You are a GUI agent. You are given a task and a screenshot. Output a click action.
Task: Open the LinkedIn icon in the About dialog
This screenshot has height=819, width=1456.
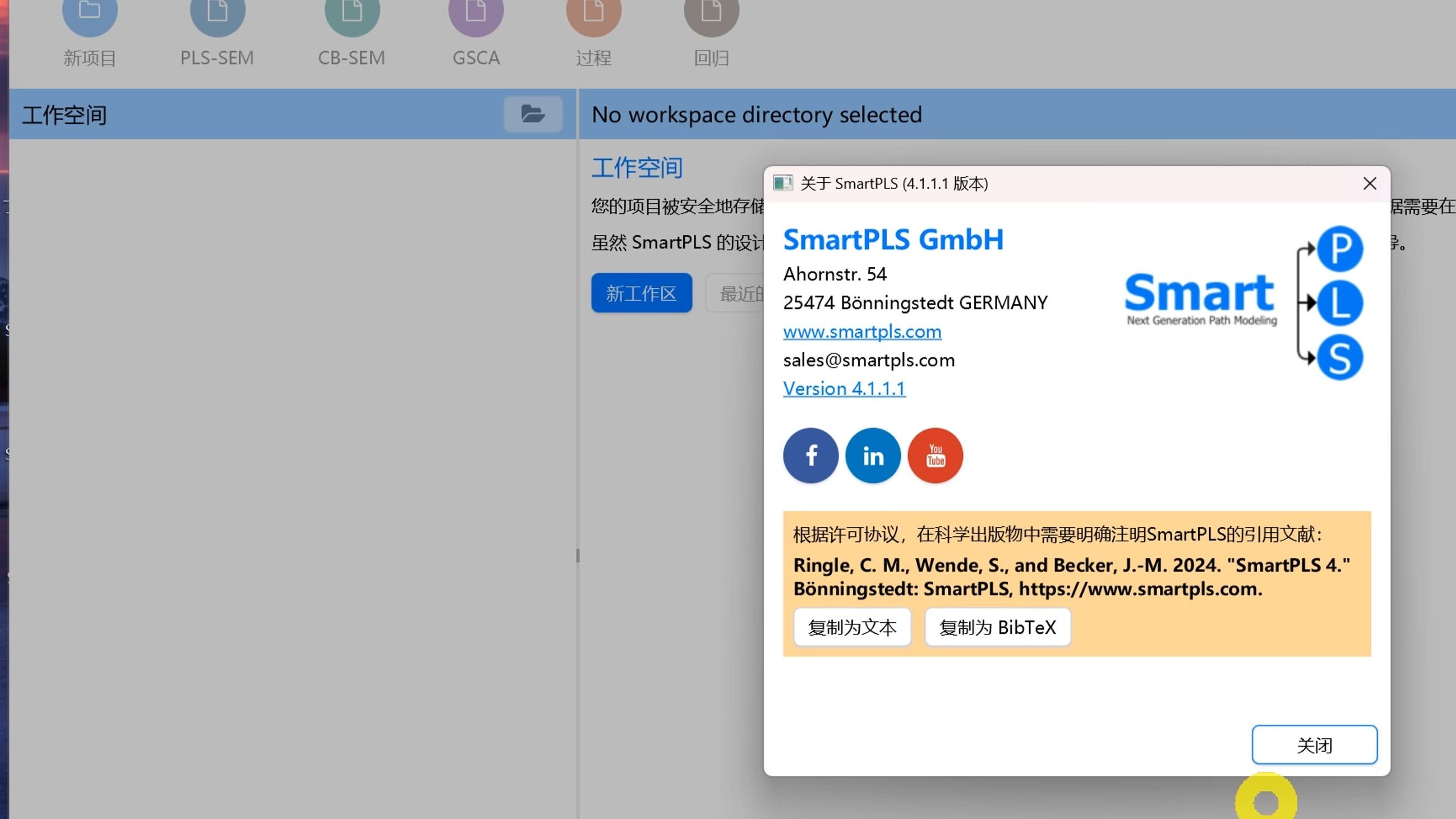coord(873,455)
